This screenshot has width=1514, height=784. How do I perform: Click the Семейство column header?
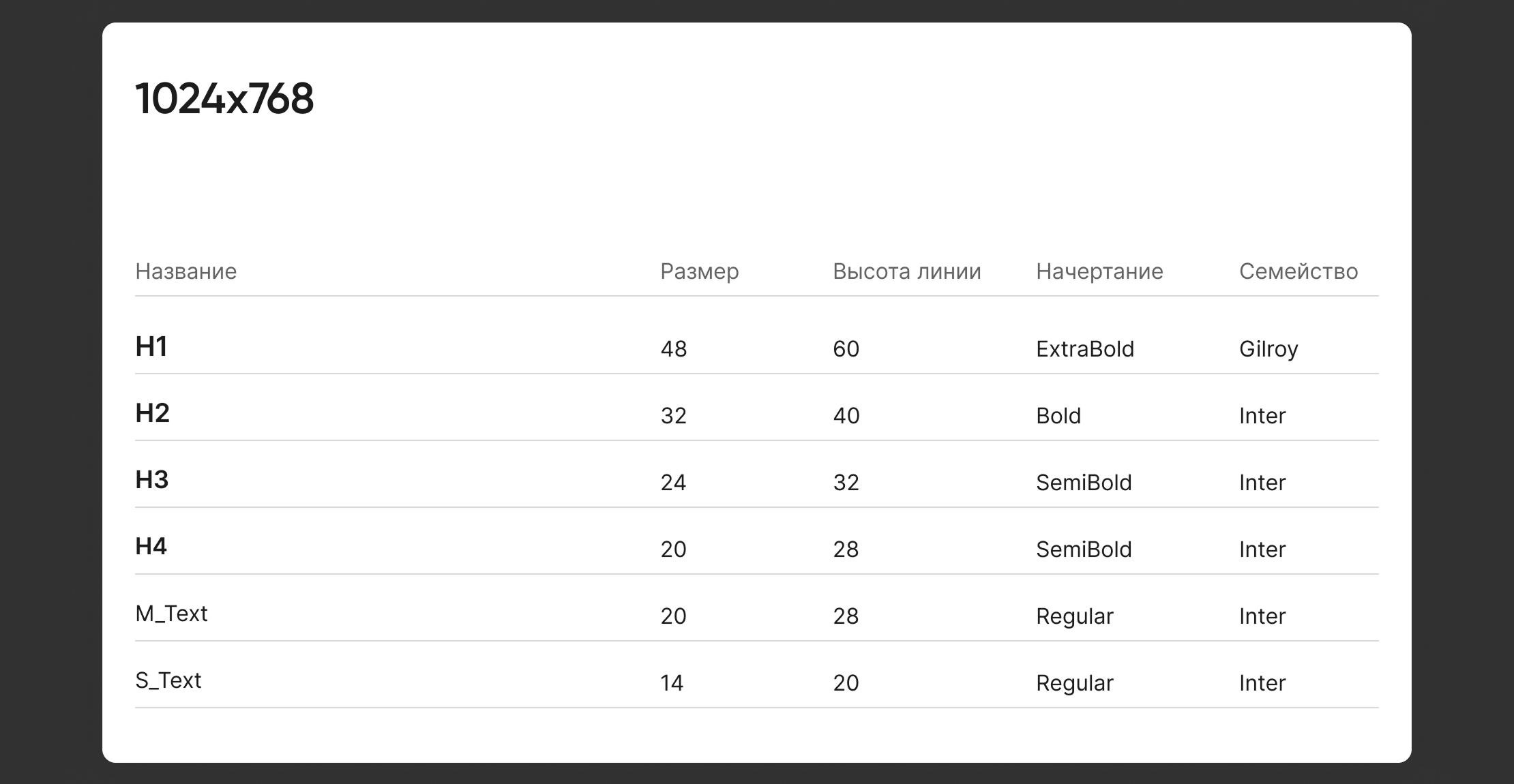(x=1298, y=271)
